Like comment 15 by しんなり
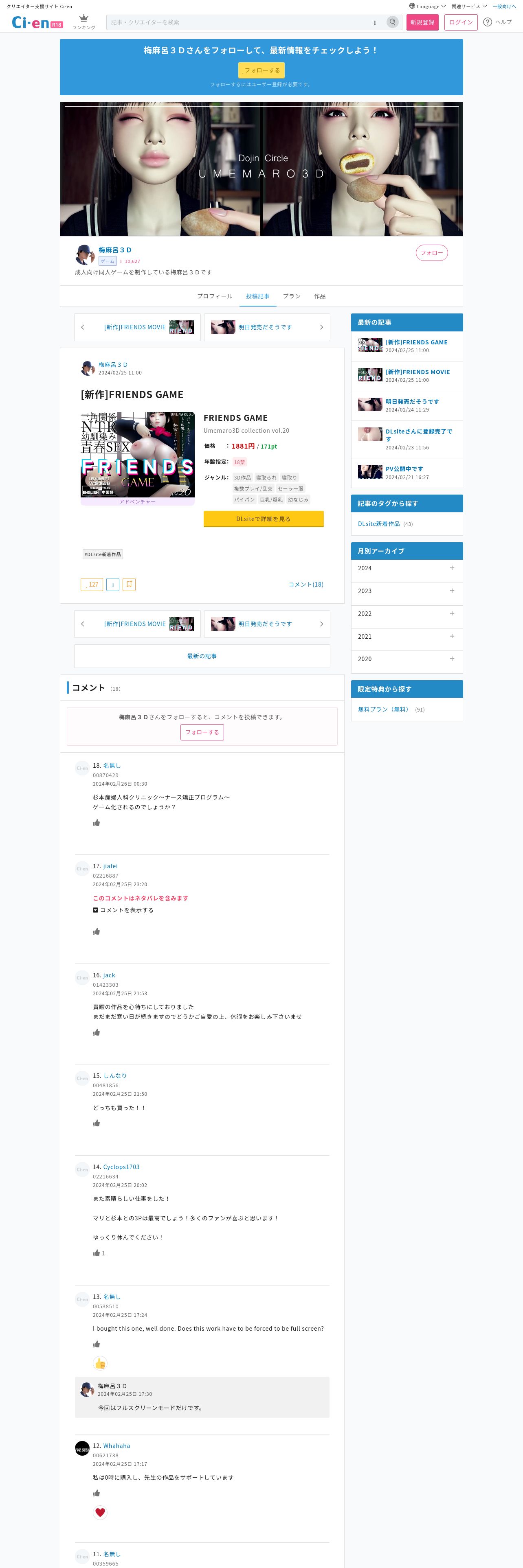This screenshot has width=523, height=1568. pyautogui.click(x=96, y=1123)
